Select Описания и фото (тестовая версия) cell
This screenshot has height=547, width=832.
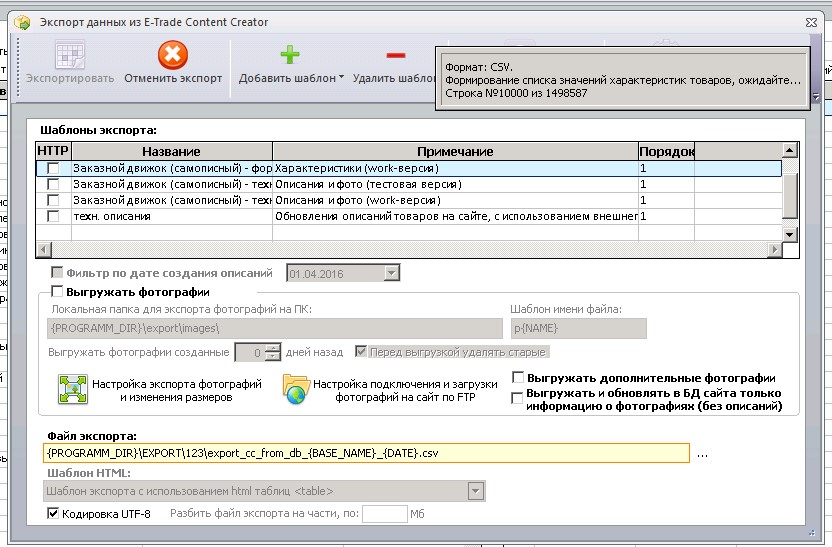[x=455, y=184]
